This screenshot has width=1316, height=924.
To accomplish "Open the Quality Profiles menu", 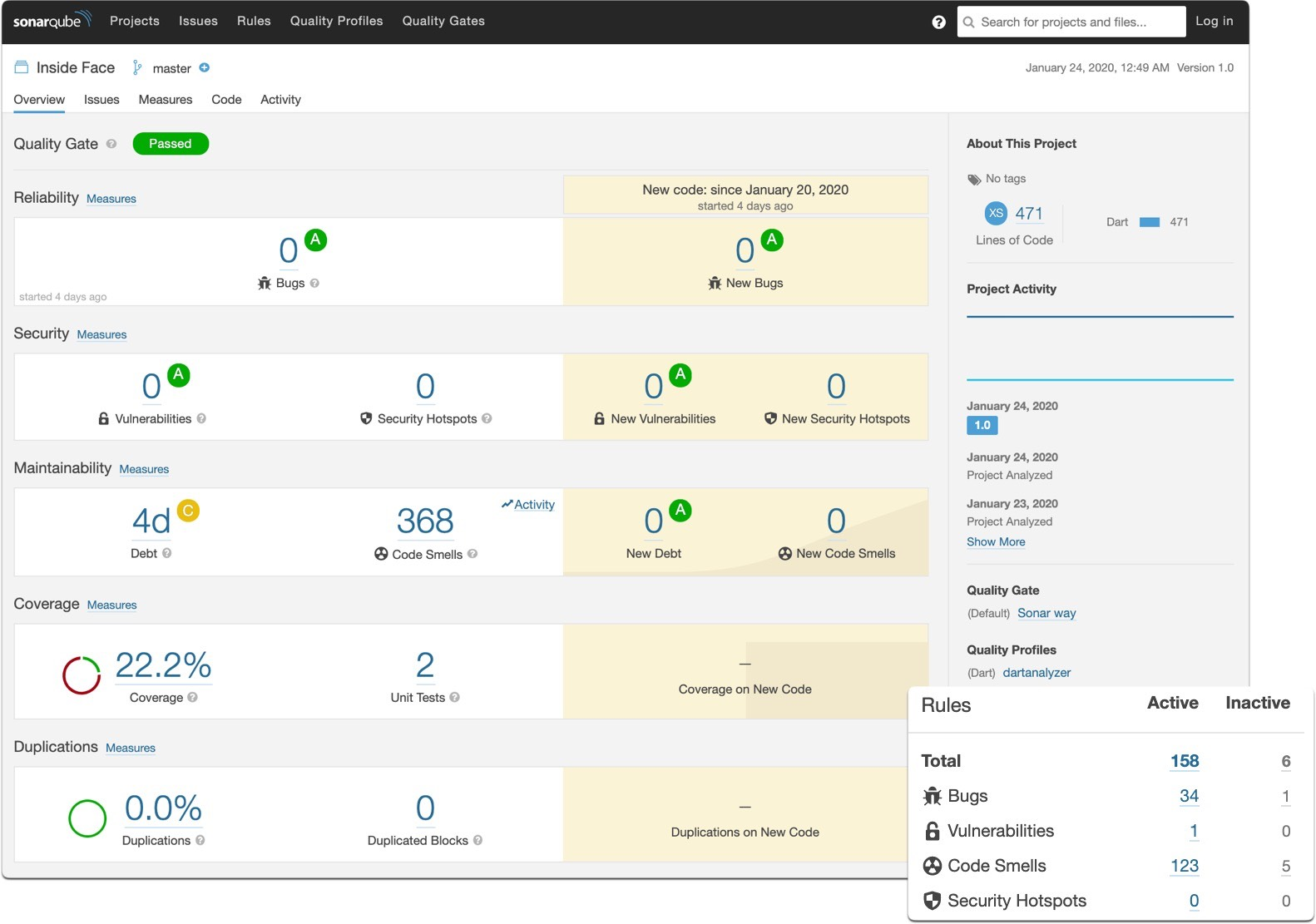I will (336, 21).
